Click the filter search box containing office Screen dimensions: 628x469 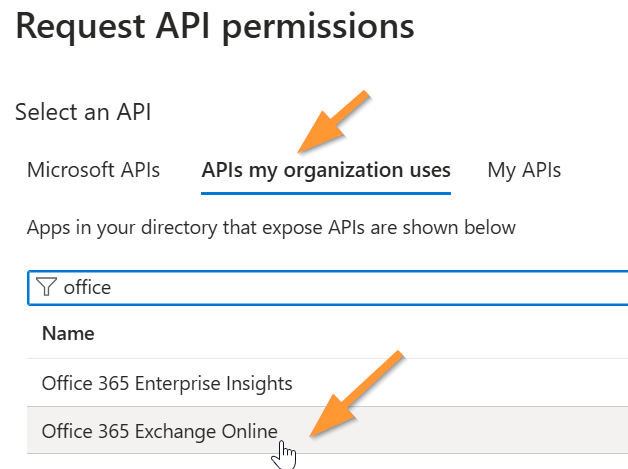(328, 288)
